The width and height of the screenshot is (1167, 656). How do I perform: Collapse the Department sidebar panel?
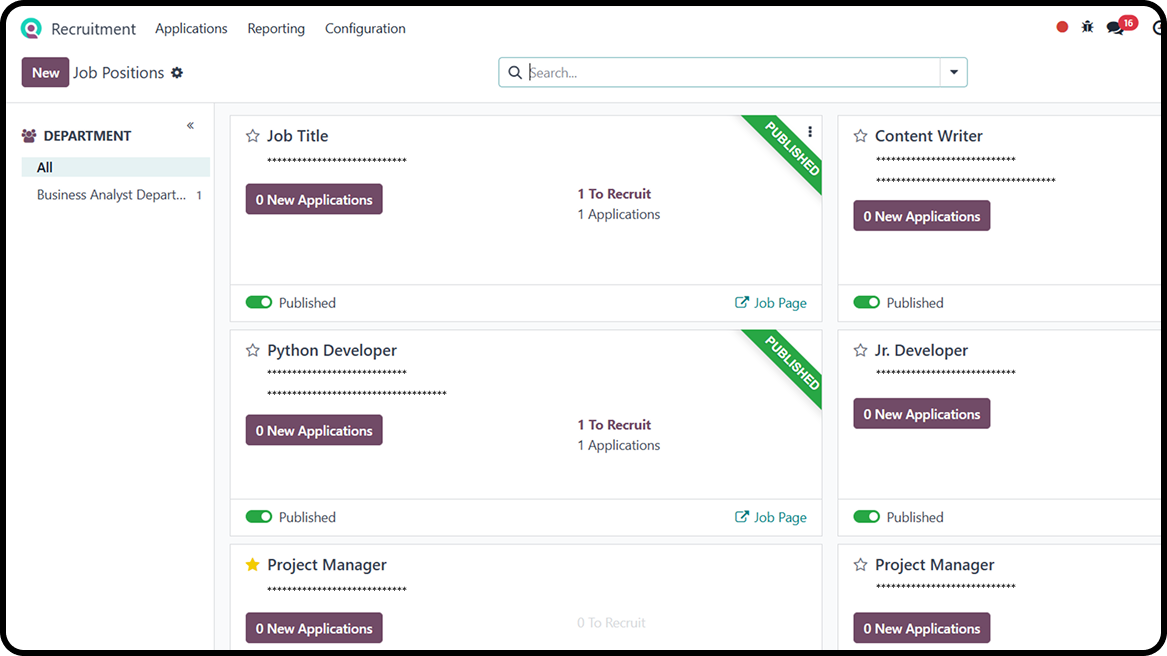coord(190,126)
